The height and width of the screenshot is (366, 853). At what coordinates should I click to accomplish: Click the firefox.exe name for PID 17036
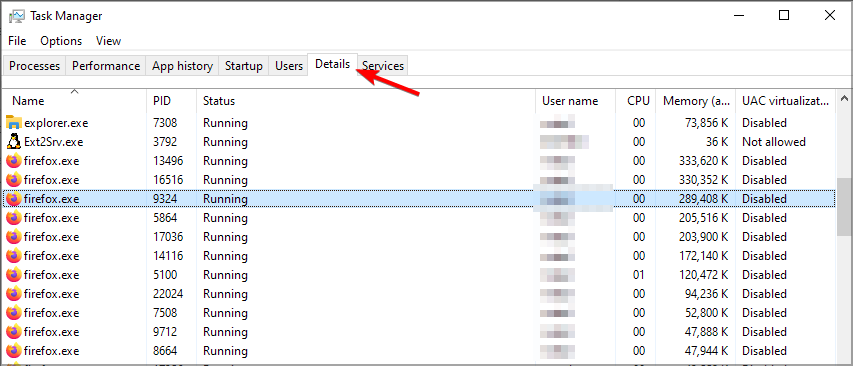(52, 237)
